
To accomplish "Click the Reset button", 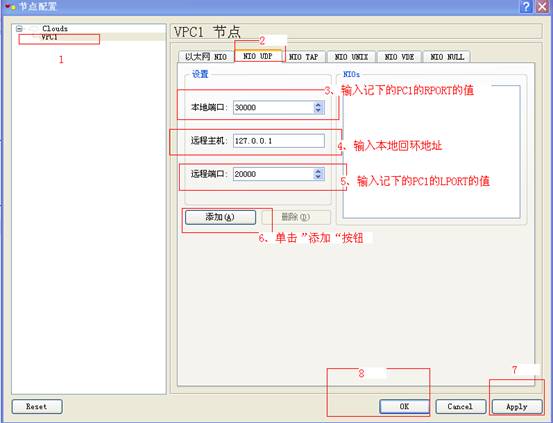I will [37, 406].
